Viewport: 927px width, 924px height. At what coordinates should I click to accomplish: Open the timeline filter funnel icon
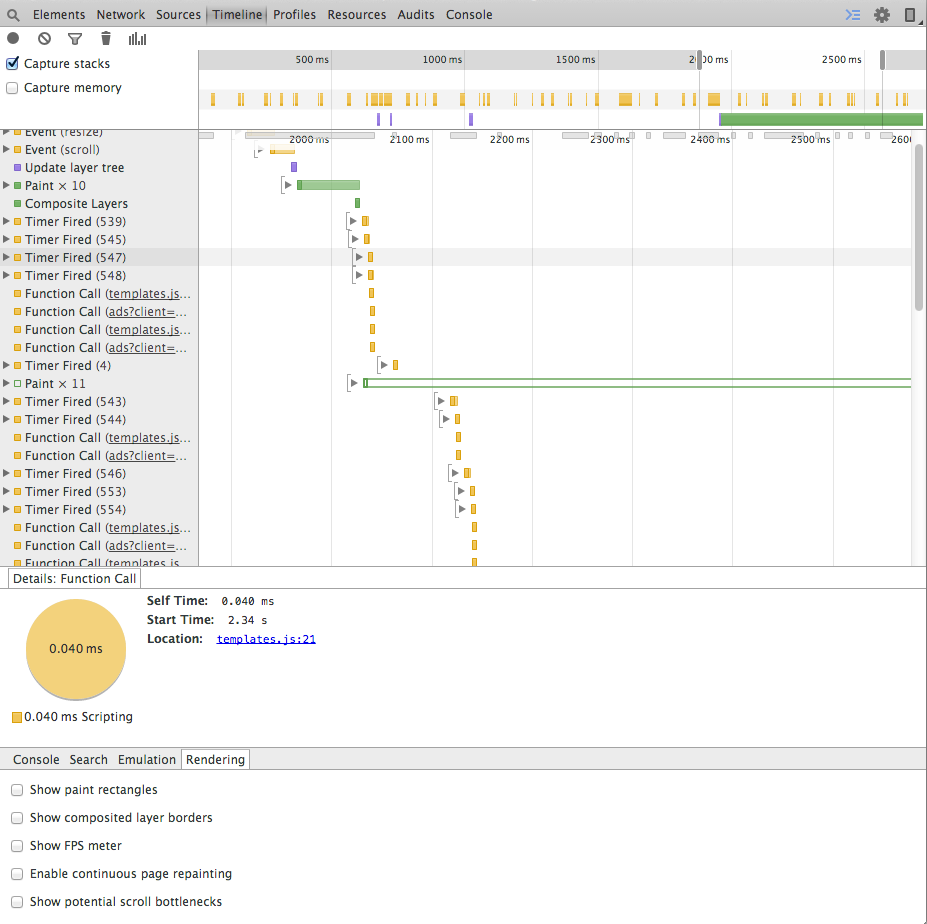[x=75, y=39]
